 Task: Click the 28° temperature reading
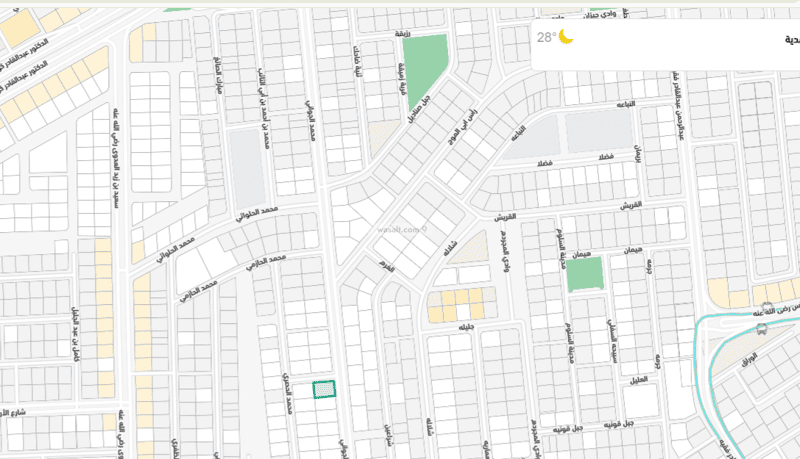(546, 37)
